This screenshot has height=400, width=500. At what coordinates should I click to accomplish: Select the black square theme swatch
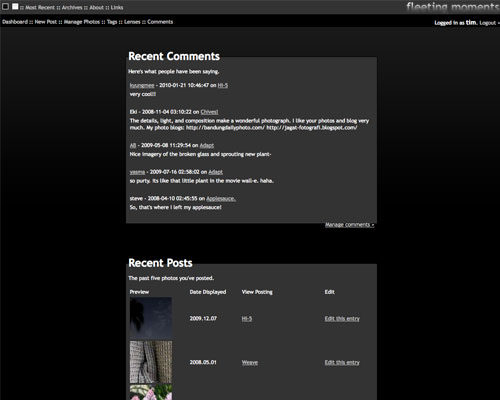click(x=5, y=6)
